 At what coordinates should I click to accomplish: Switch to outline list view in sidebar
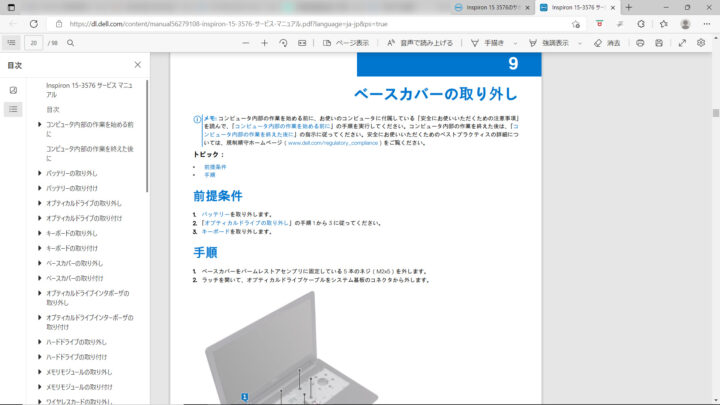pyautogui.click(x=13, y=109)
